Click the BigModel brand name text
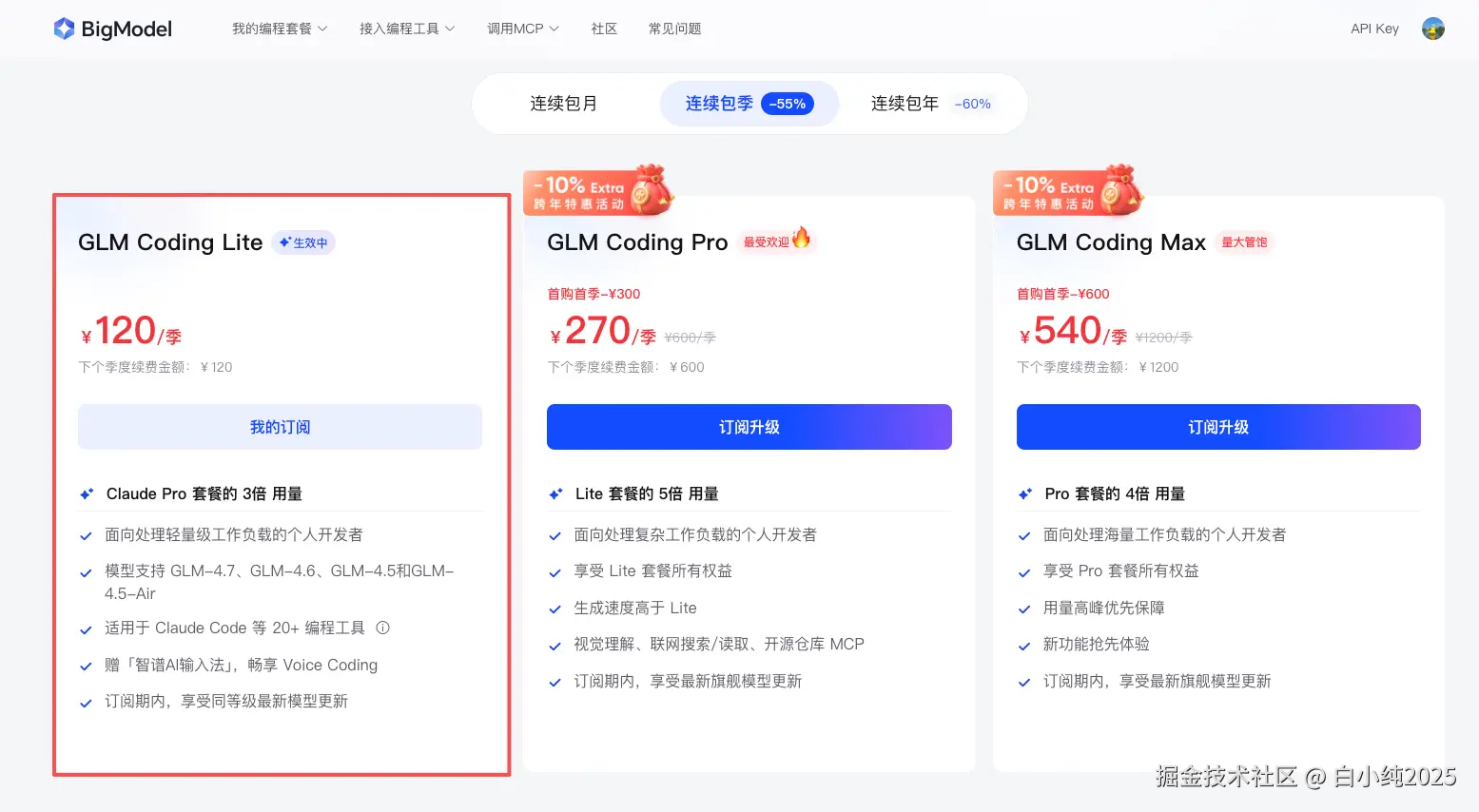This screenshot has height=812, width=1479. tap(126, 29)
